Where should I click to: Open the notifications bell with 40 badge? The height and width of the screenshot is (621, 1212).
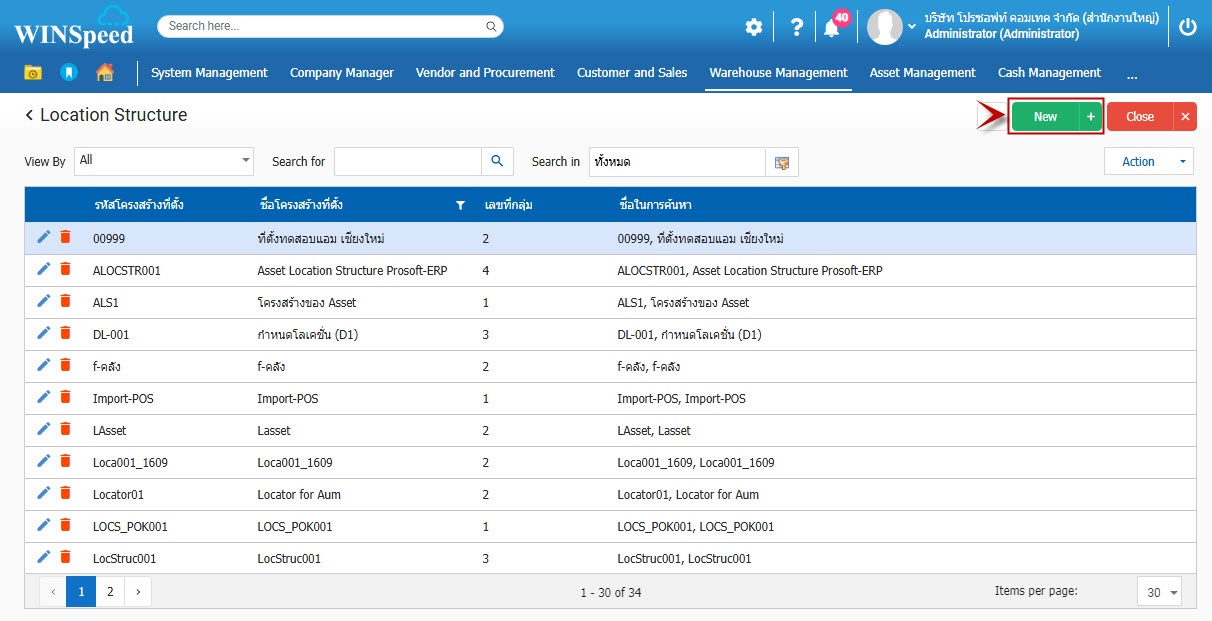(832, 27)
